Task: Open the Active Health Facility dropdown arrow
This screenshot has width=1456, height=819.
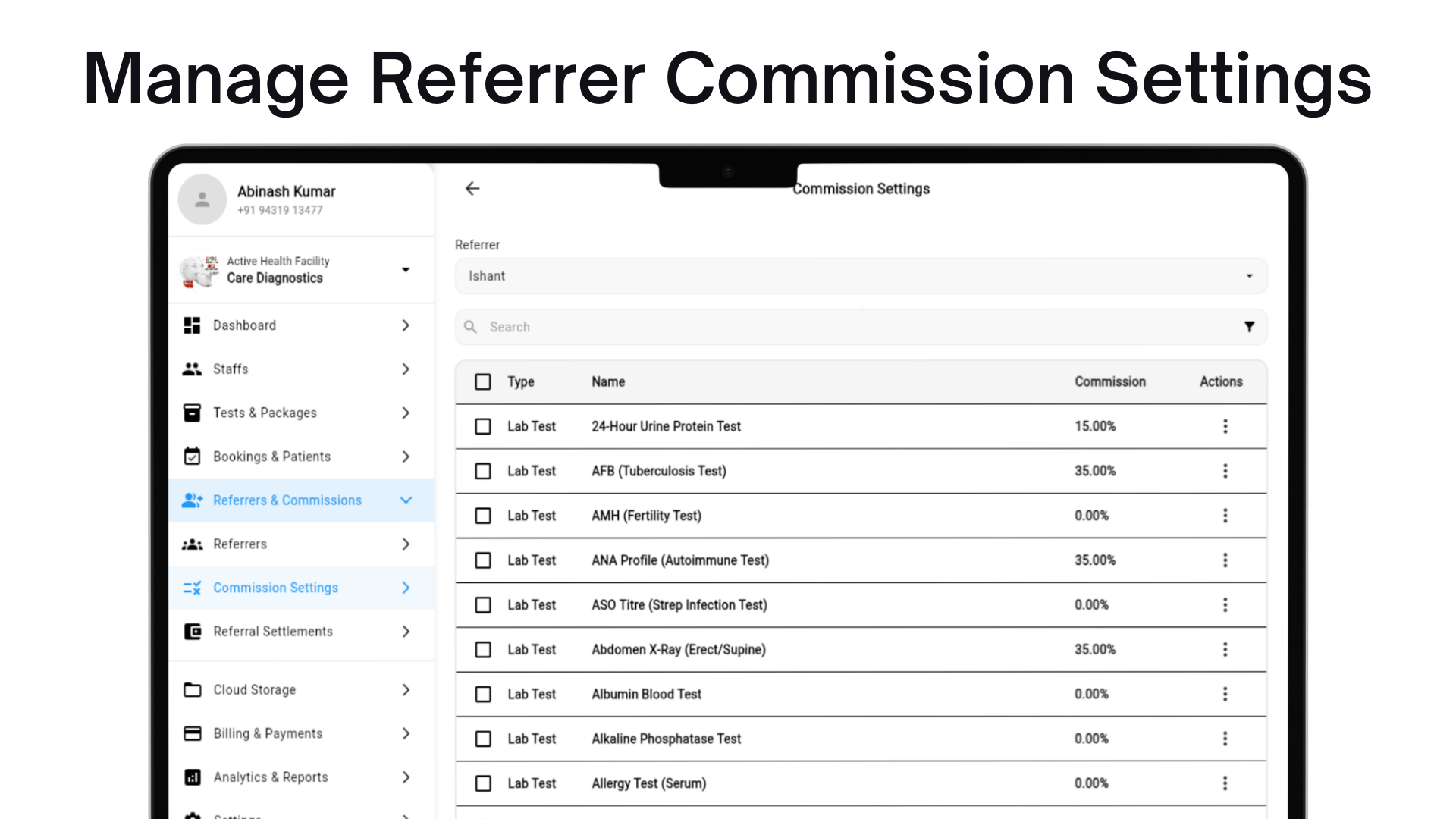Action: pos(406,270)
